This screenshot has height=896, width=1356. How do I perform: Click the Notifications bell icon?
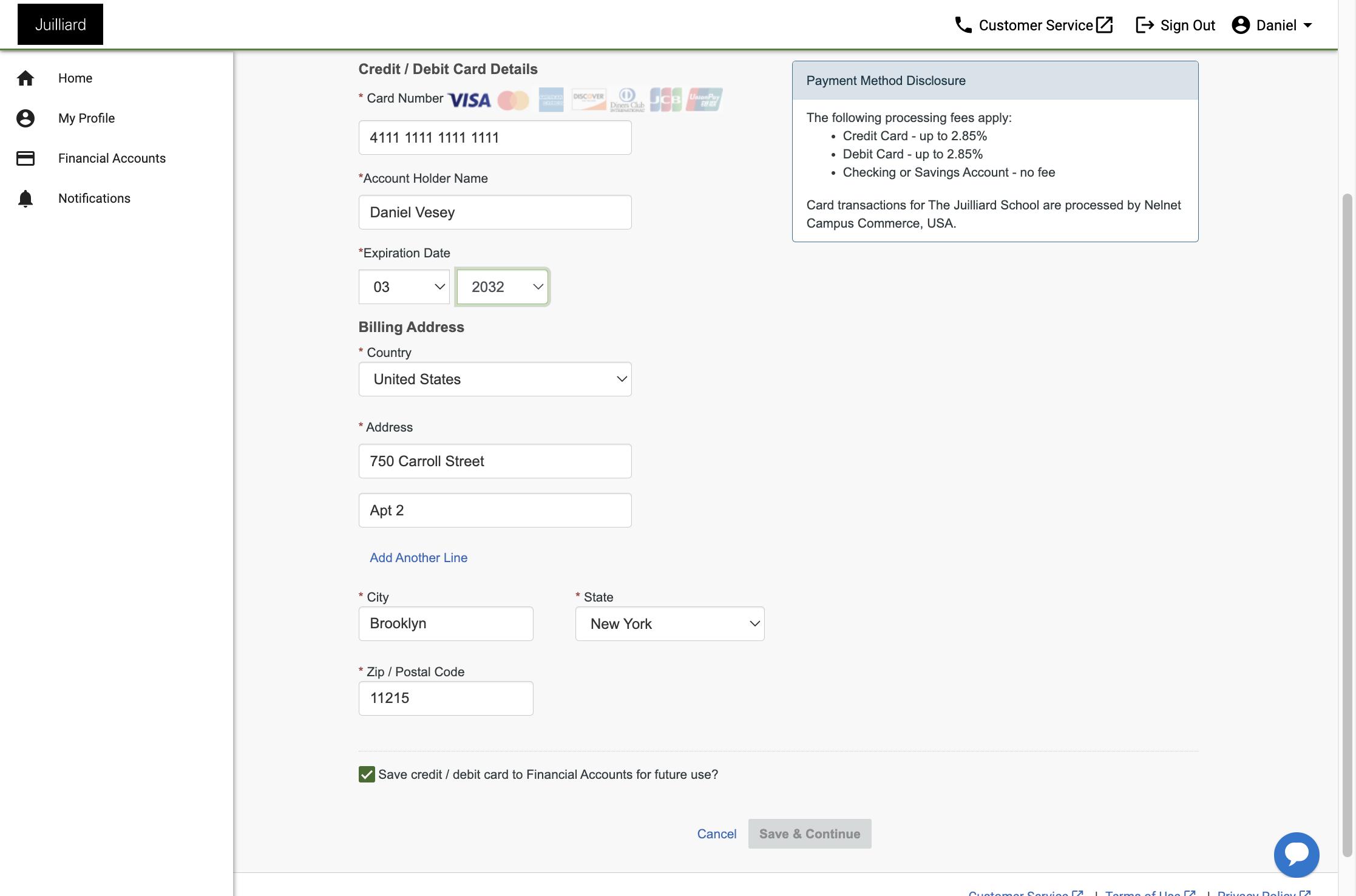click(x=25, y=199)
